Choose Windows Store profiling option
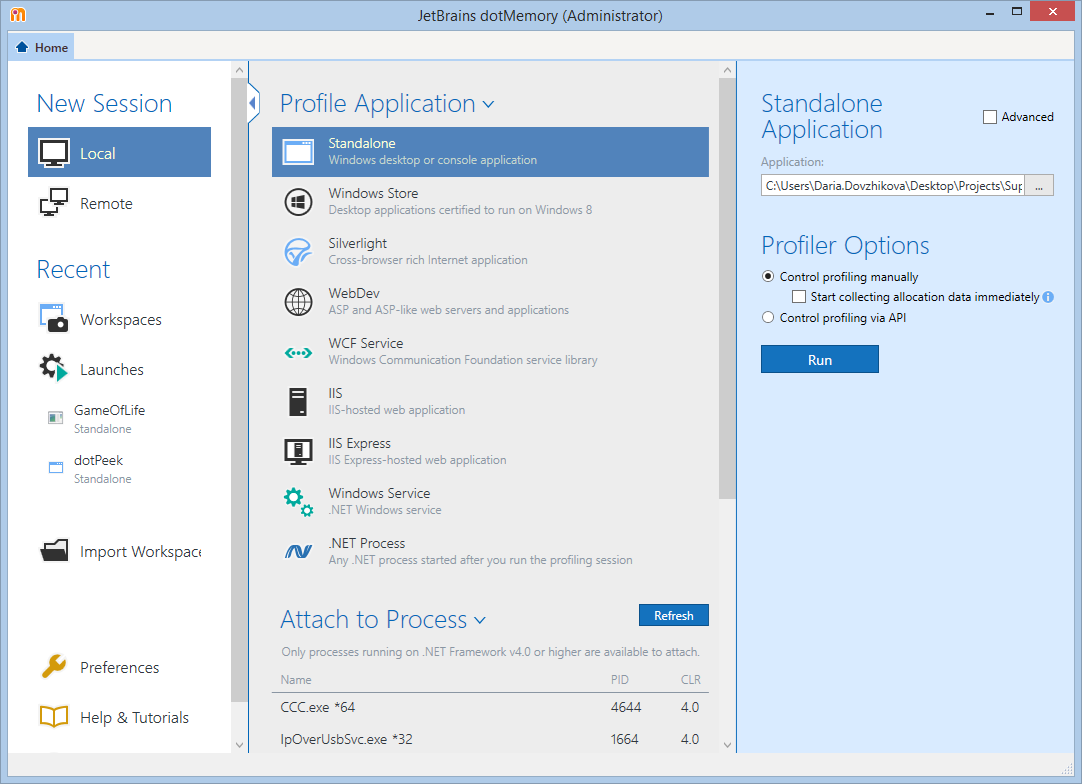Screen dimensions: 1082x784 (x=490, y=202)
